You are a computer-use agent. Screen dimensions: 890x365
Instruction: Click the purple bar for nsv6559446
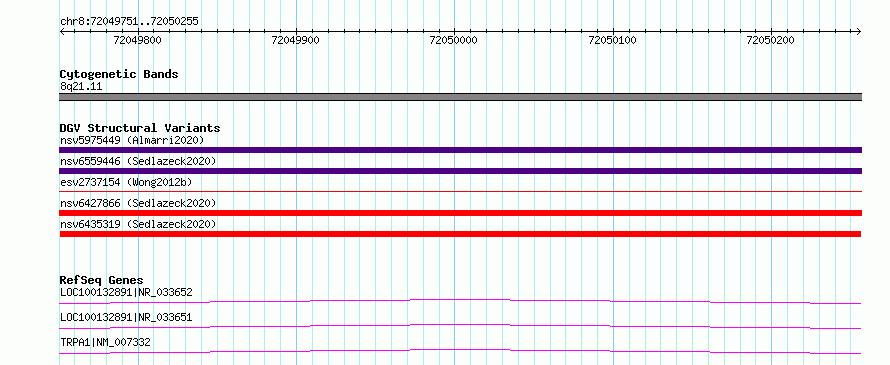point(461,171)
